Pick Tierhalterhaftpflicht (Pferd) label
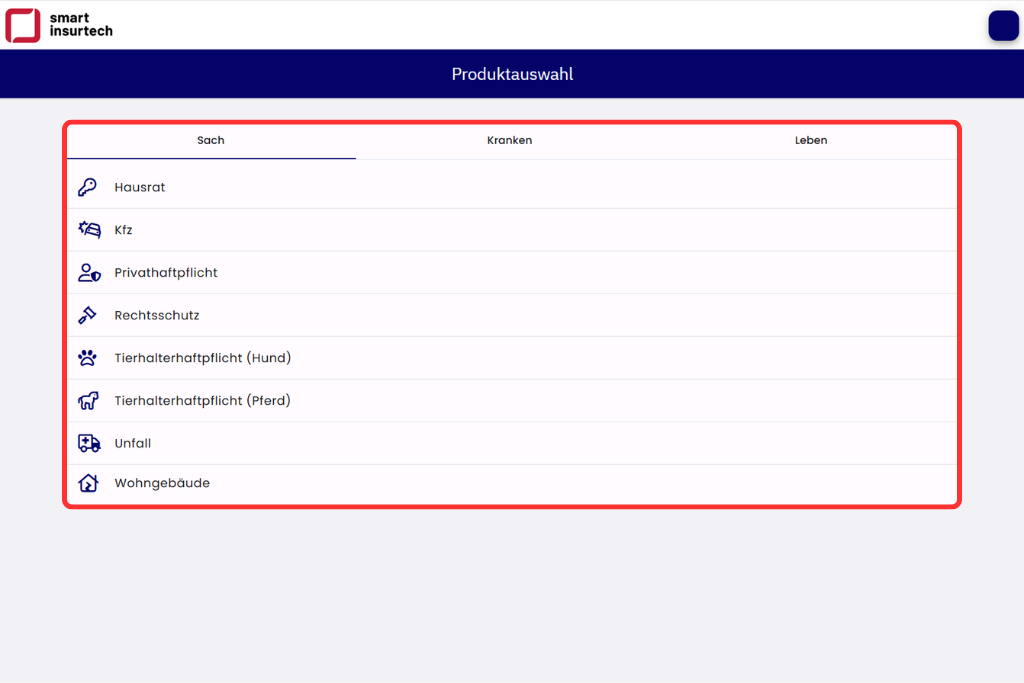 [203, 401]
